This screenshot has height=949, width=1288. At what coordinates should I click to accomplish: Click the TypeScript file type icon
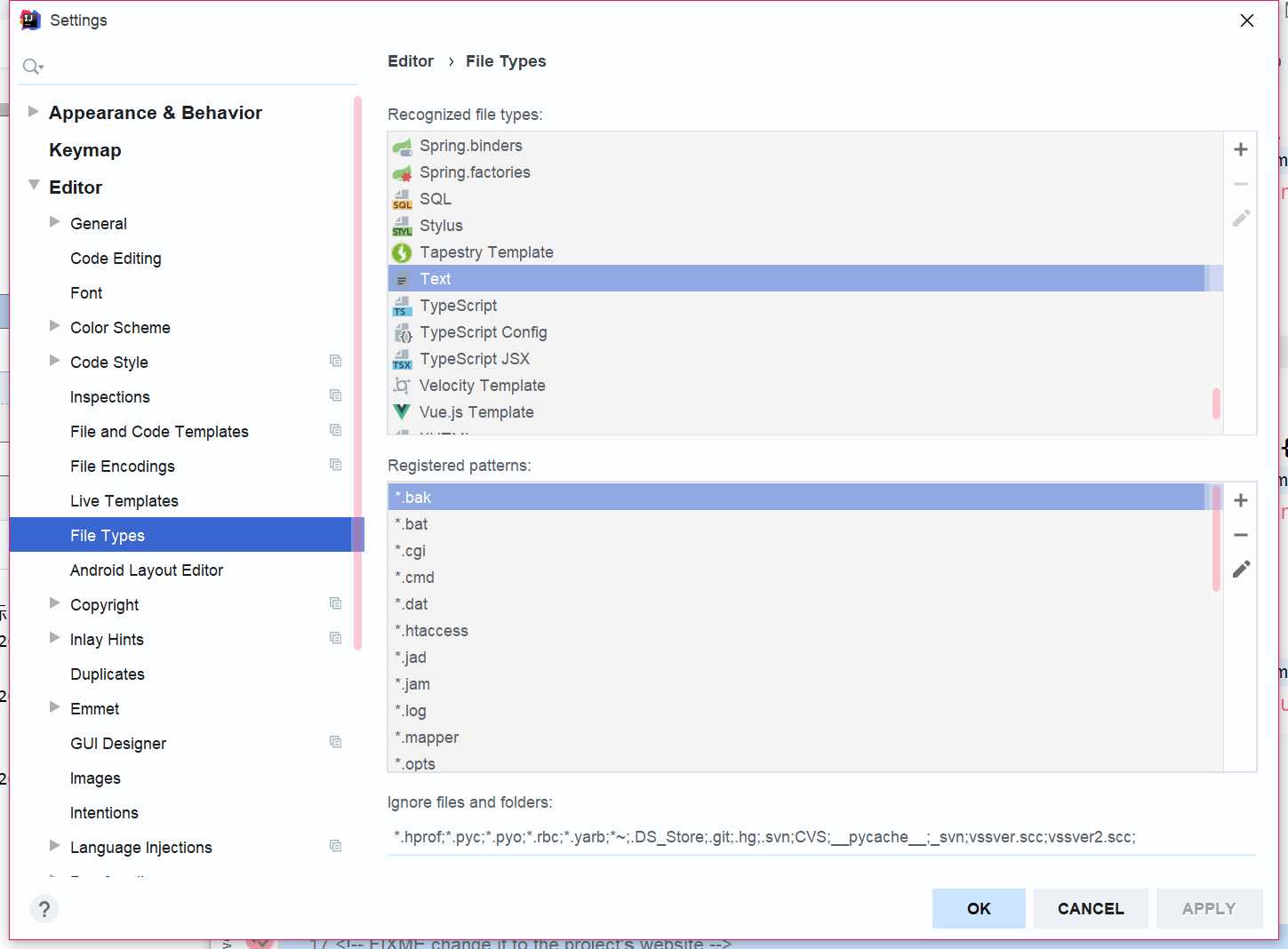[402, 307]
